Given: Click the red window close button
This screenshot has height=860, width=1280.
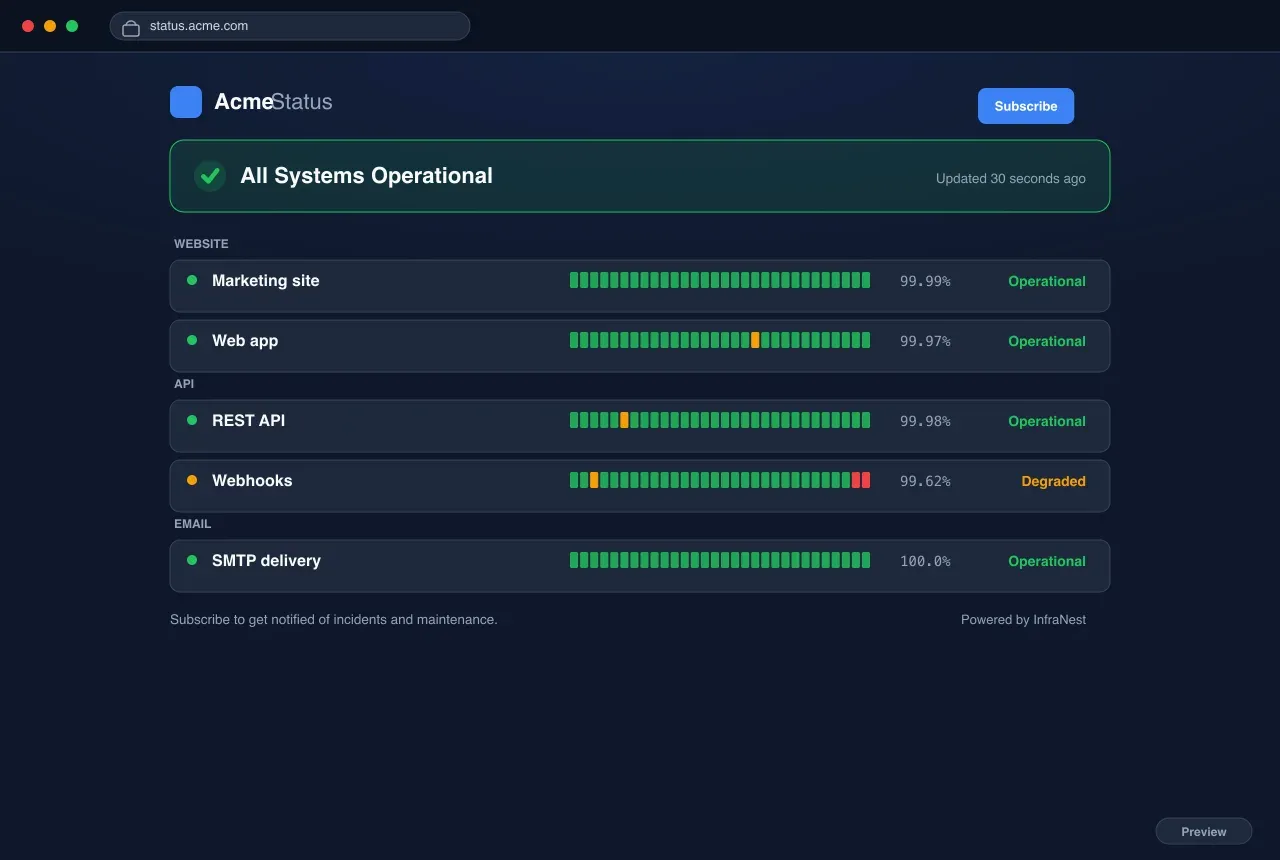Looking at the screenshot, I should (x=28, y=26).
